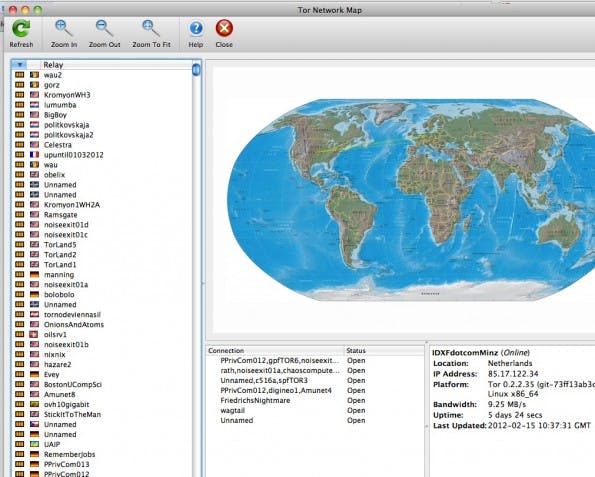
Task: Click the bandwidth icon beside BigBoy
Action: tap(19, 115)
